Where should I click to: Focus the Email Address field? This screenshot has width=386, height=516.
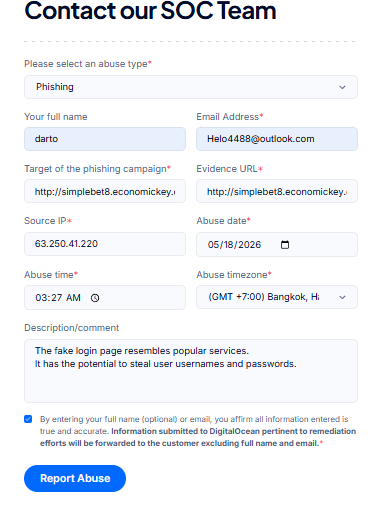click(277, 139)
